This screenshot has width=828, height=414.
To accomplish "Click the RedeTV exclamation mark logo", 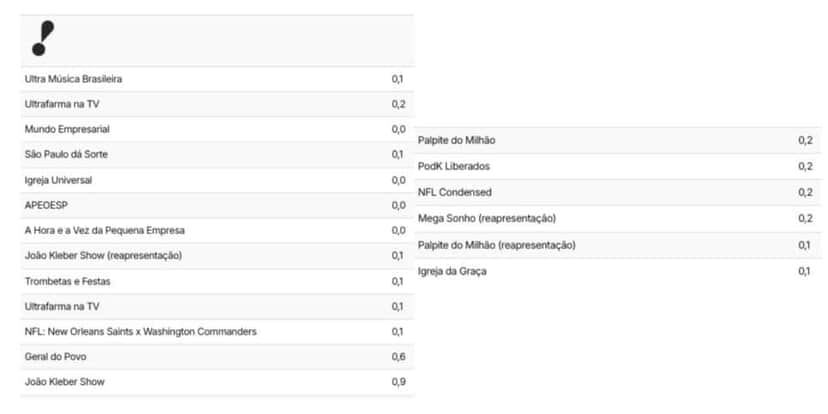I will click(43, 38).
